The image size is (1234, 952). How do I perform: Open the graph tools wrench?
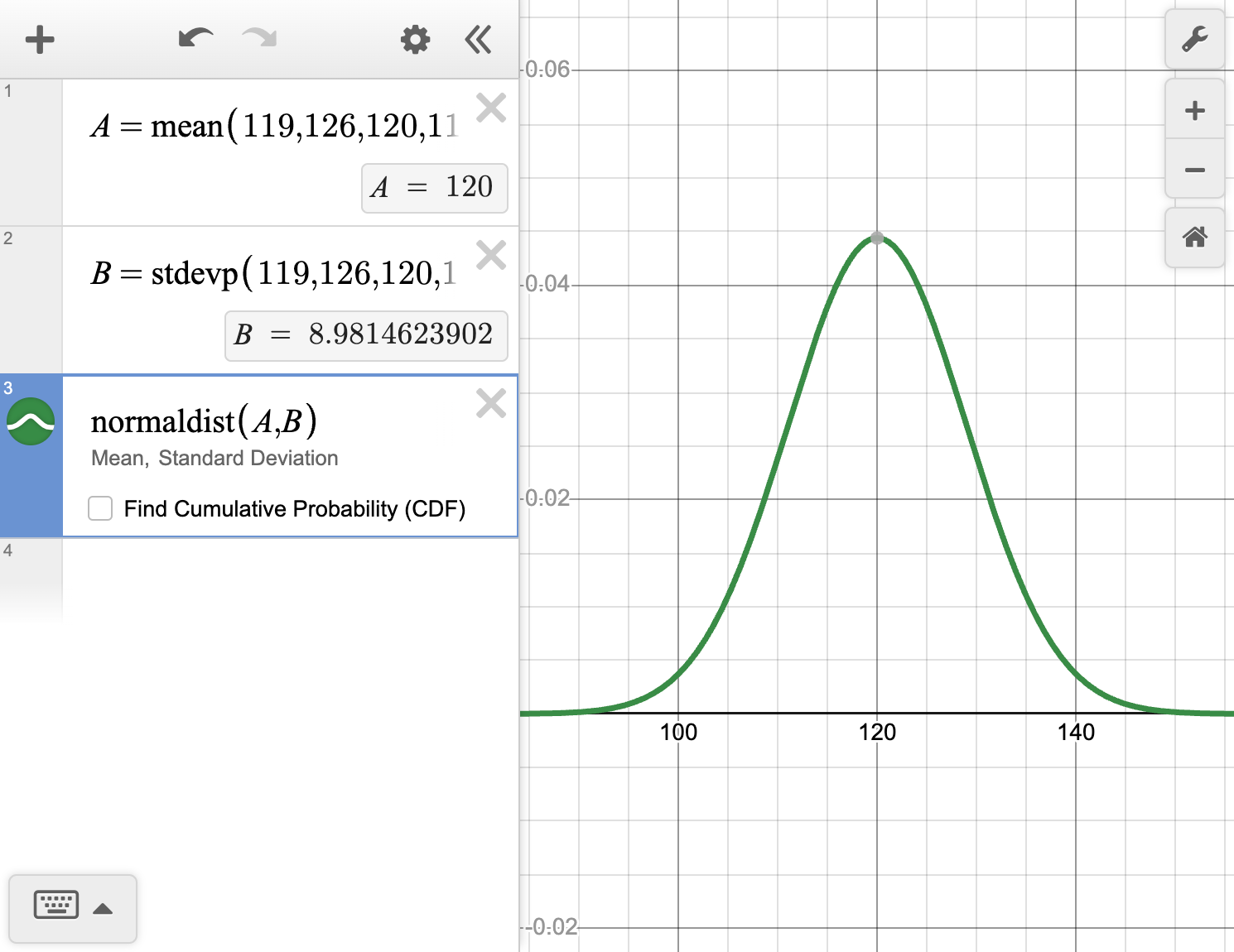1194,39
